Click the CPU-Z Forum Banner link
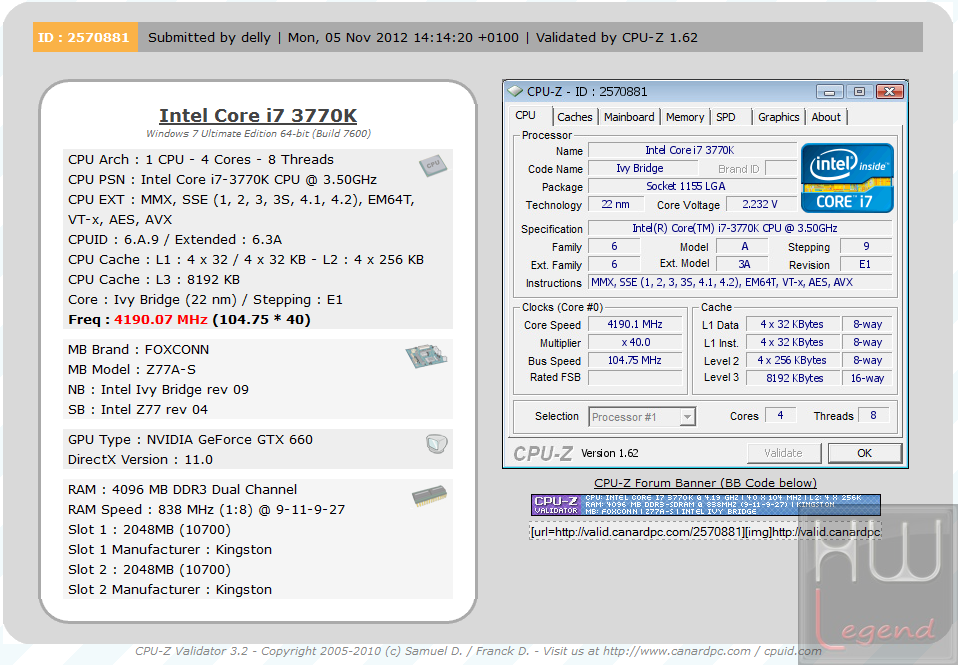The image size is (958, 665). [706, 483]
